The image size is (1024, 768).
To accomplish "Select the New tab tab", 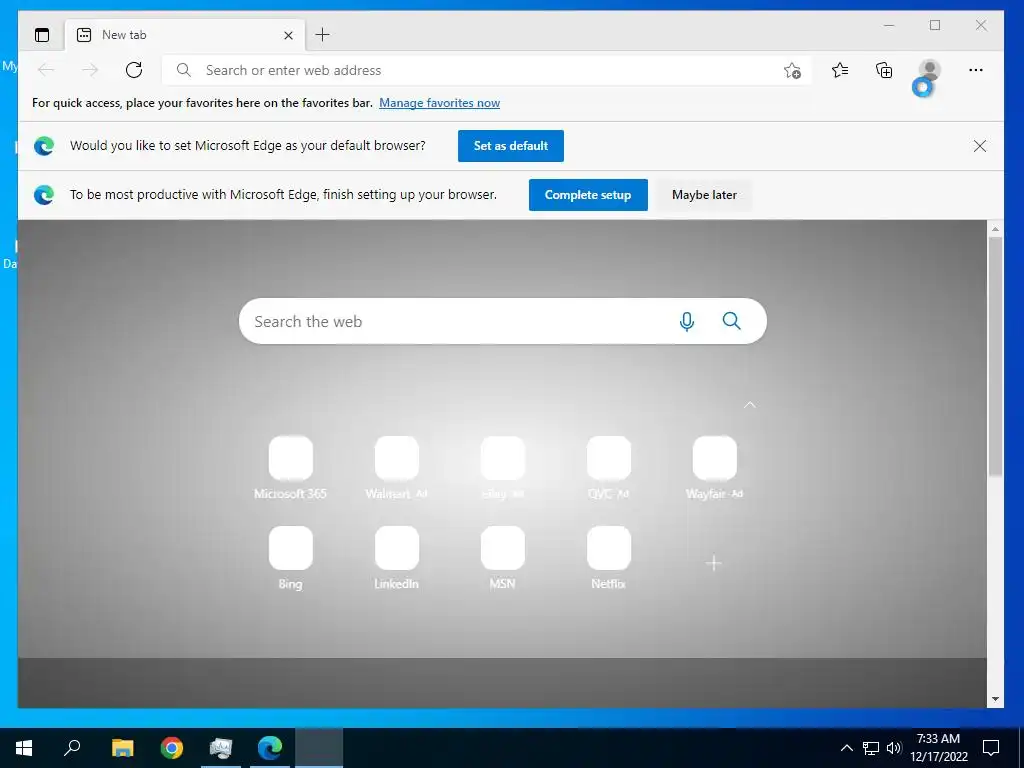I will click(x=185, y=35).
